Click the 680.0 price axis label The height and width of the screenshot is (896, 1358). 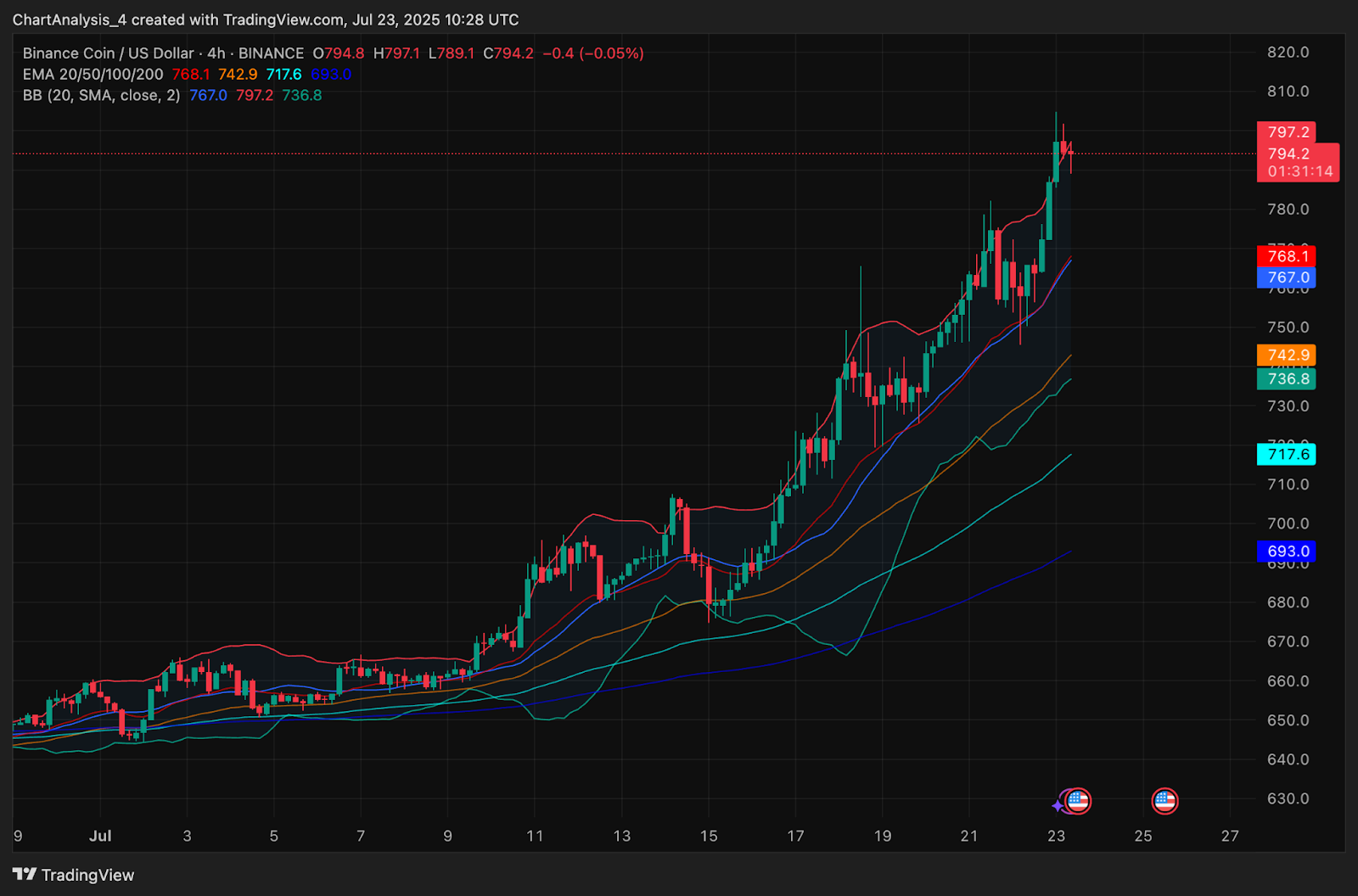pos(1288,602)
